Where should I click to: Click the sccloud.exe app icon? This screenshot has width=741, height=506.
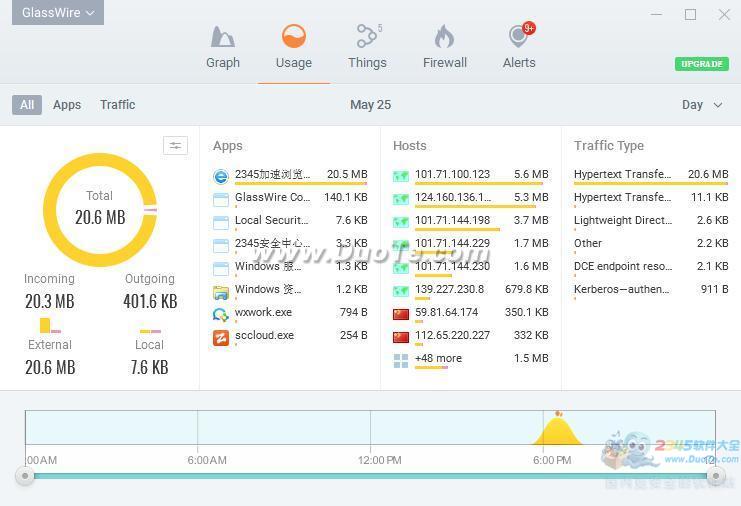tap(221, 337)
